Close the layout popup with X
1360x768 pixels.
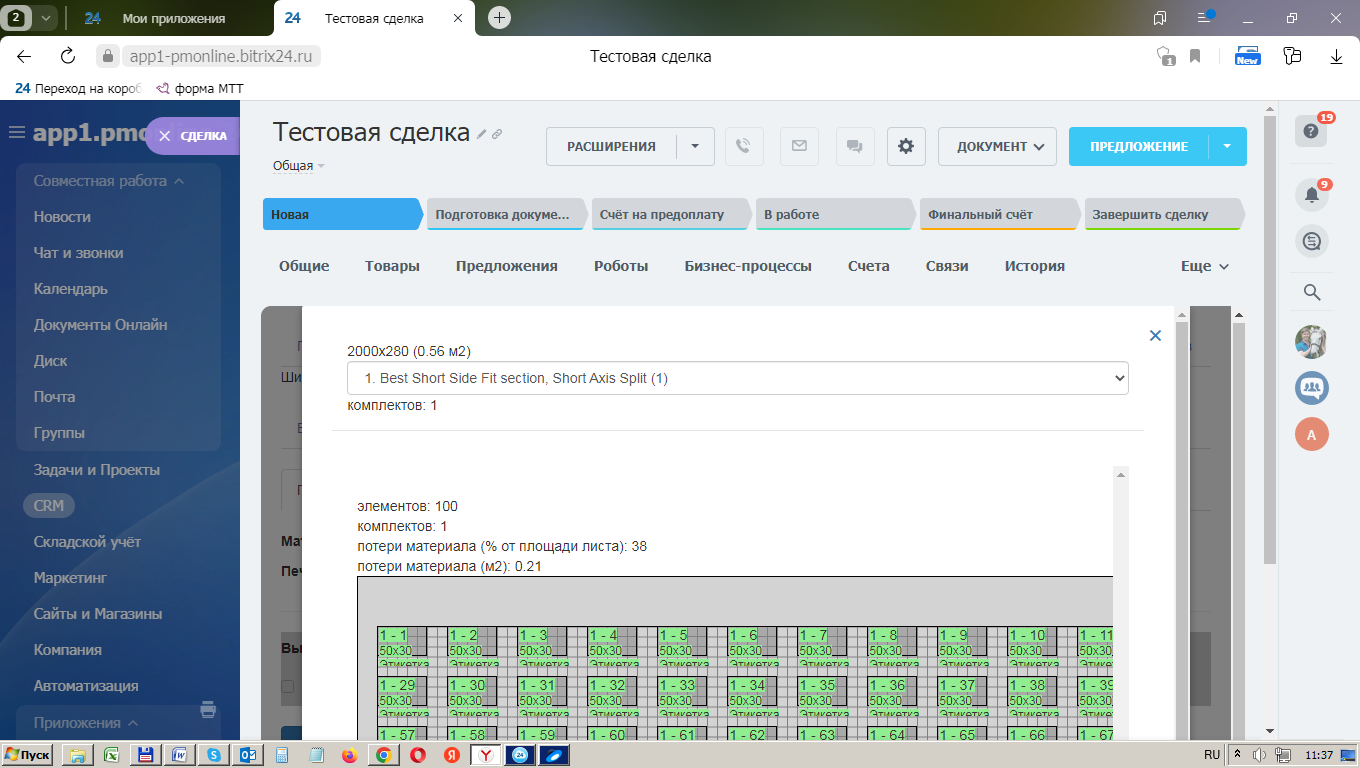click(x=1155, y=336)
